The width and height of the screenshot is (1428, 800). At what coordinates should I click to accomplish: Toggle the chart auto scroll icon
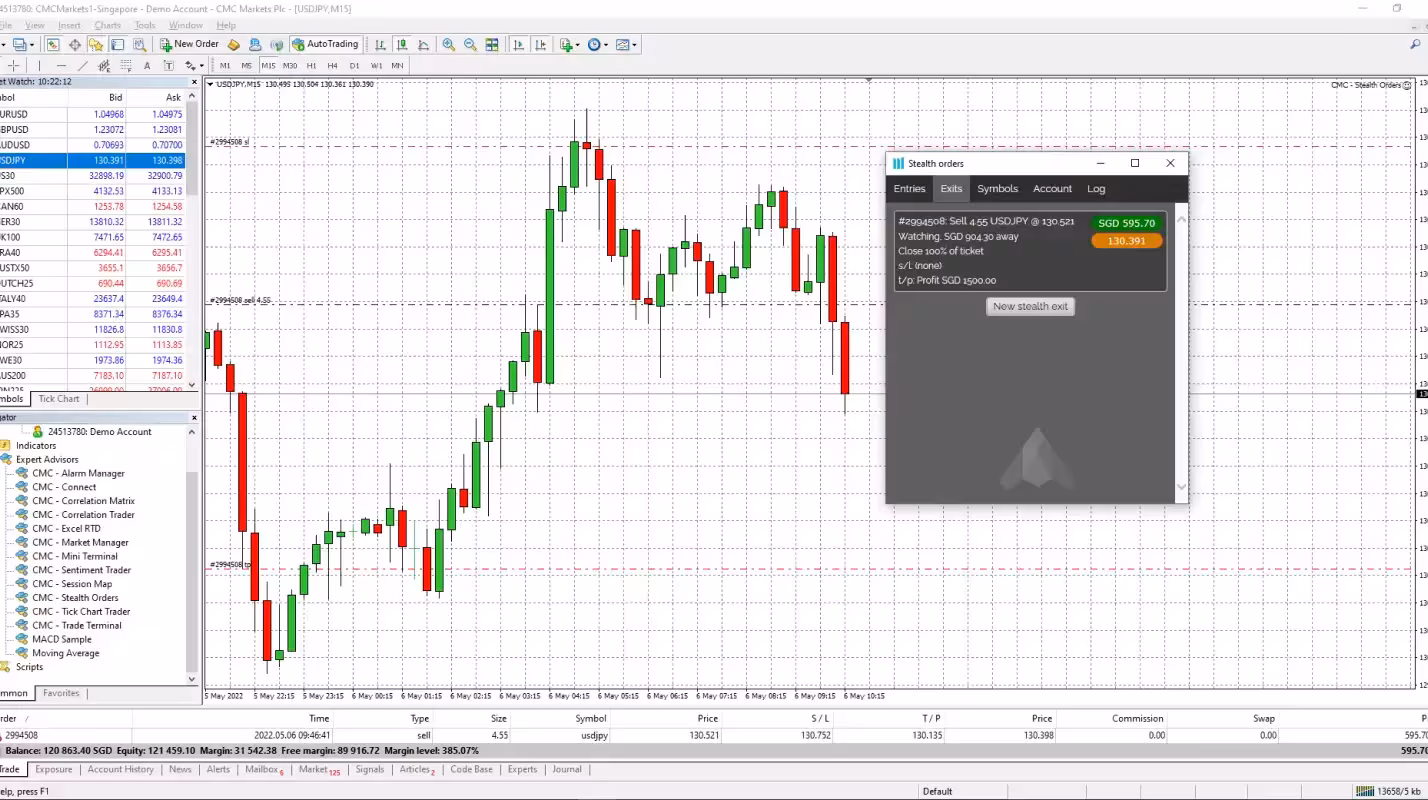pos(518,44)
